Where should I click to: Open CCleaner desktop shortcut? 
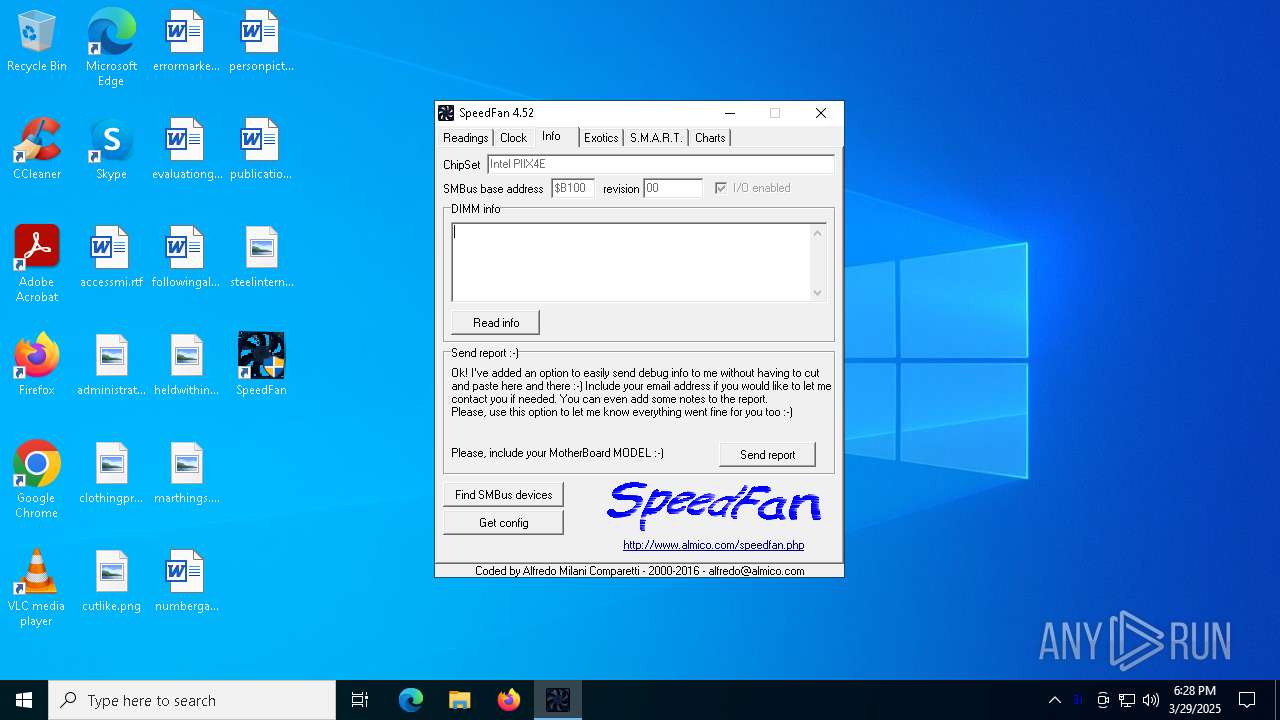(x=37, y=150)
